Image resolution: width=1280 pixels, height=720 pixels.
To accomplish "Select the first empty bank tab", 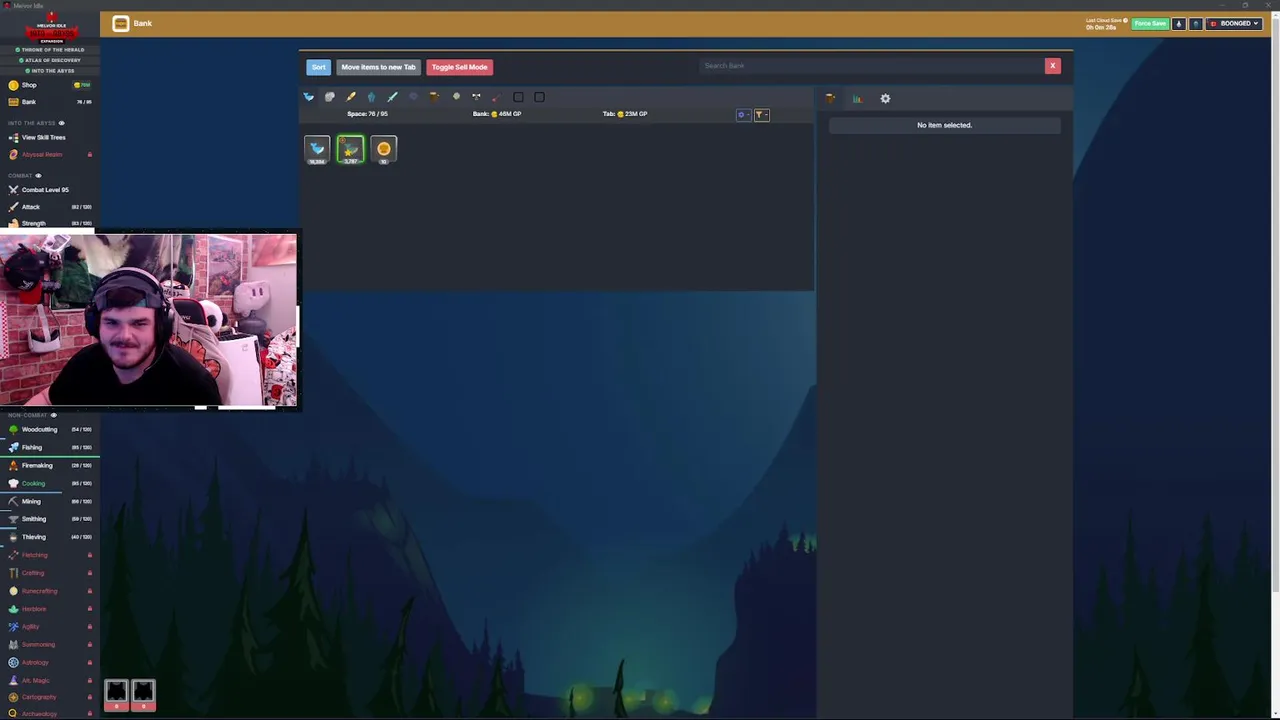I will tap(518, 97).
